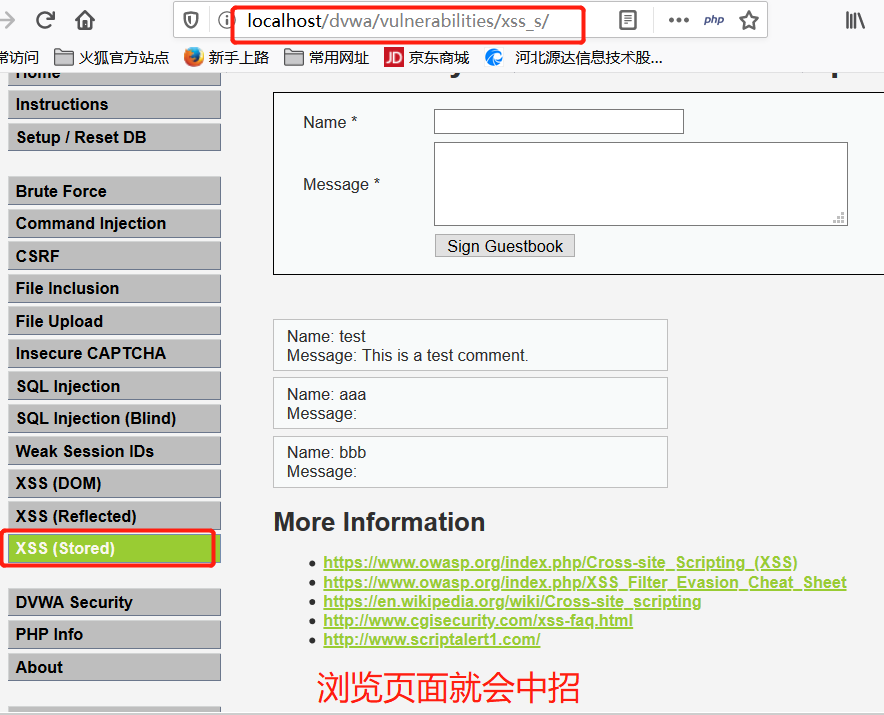Open DVWA Security settings page
This screenshot has width=884, height=715.
tap(114, 602)
